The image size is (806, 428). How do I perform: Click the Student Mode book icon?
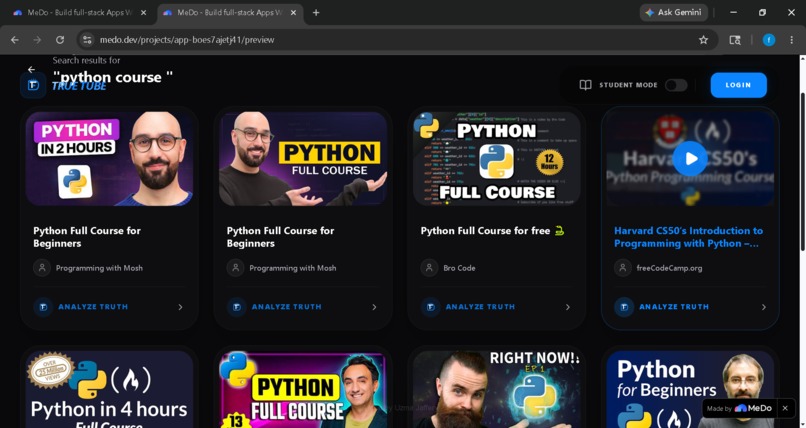tap(585, 85)
